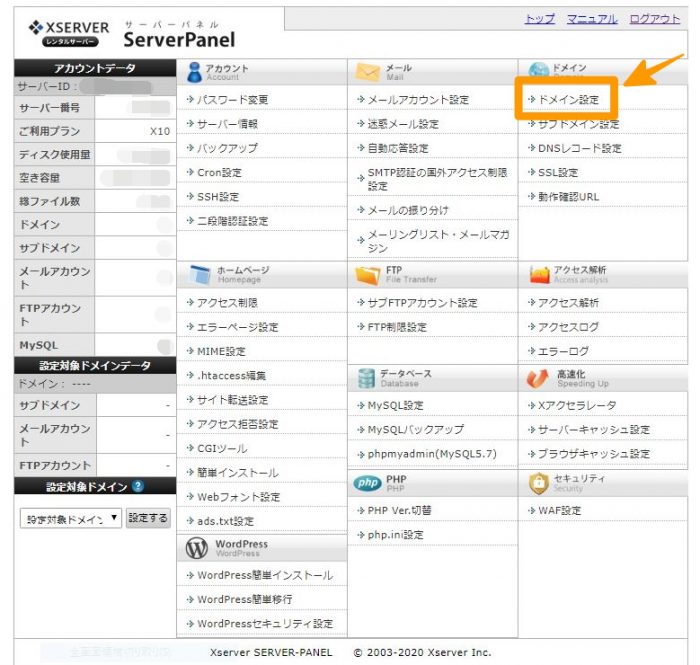700x665 pixels.
Task: Open MIME設定
Action: point(221,351)
